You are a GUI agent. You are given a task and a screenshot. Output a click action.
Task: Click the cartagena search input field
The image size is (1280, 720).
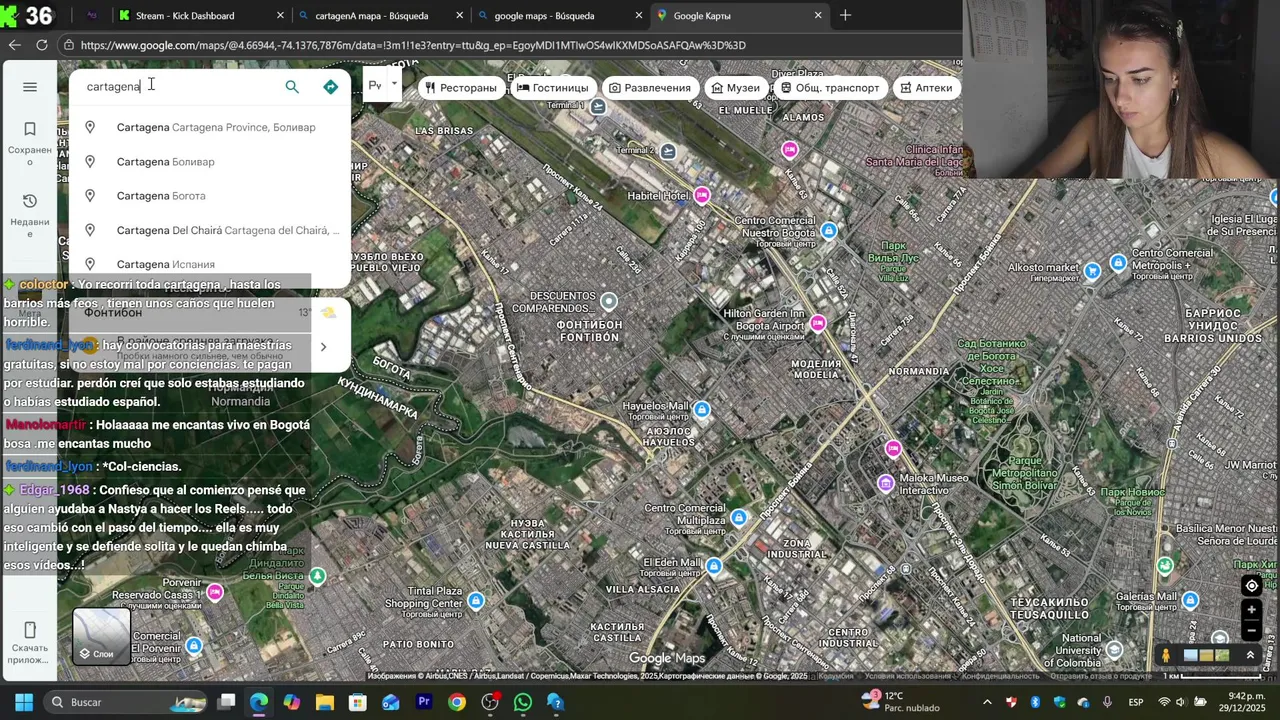tap(180, 87)
